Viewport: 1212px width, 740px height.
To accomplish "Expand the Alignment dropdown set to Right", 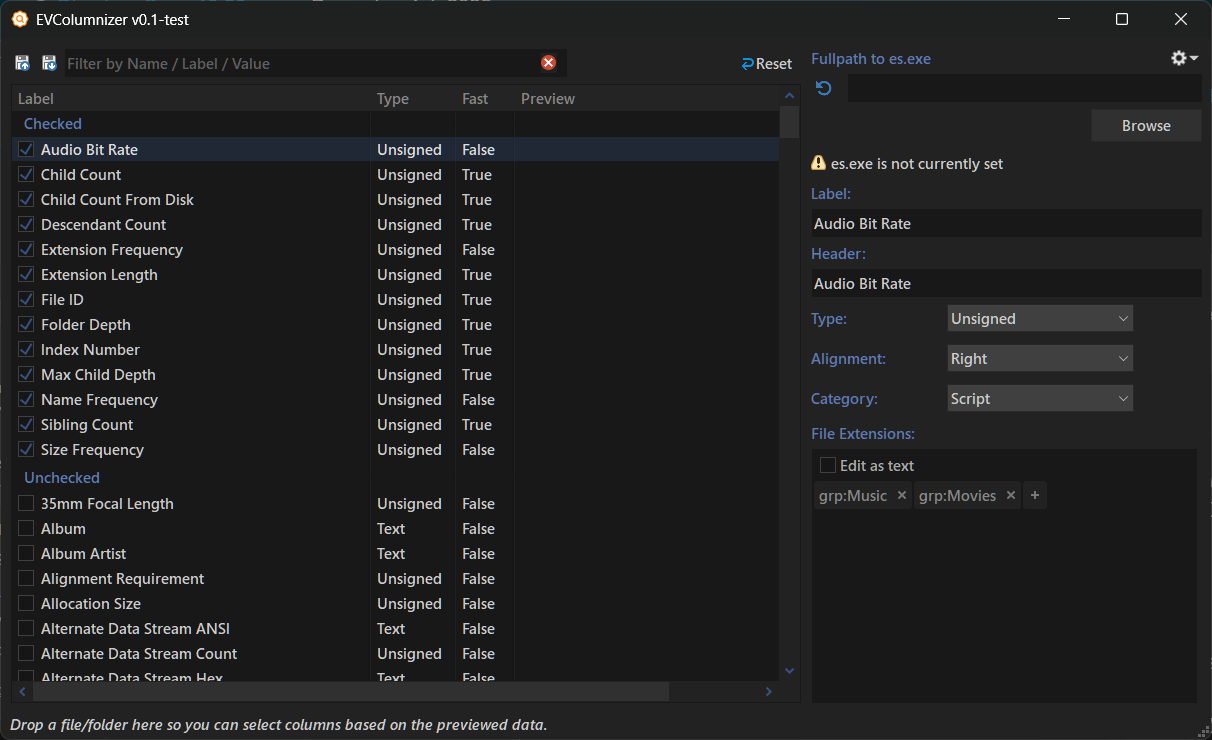I will (1039, 359).
